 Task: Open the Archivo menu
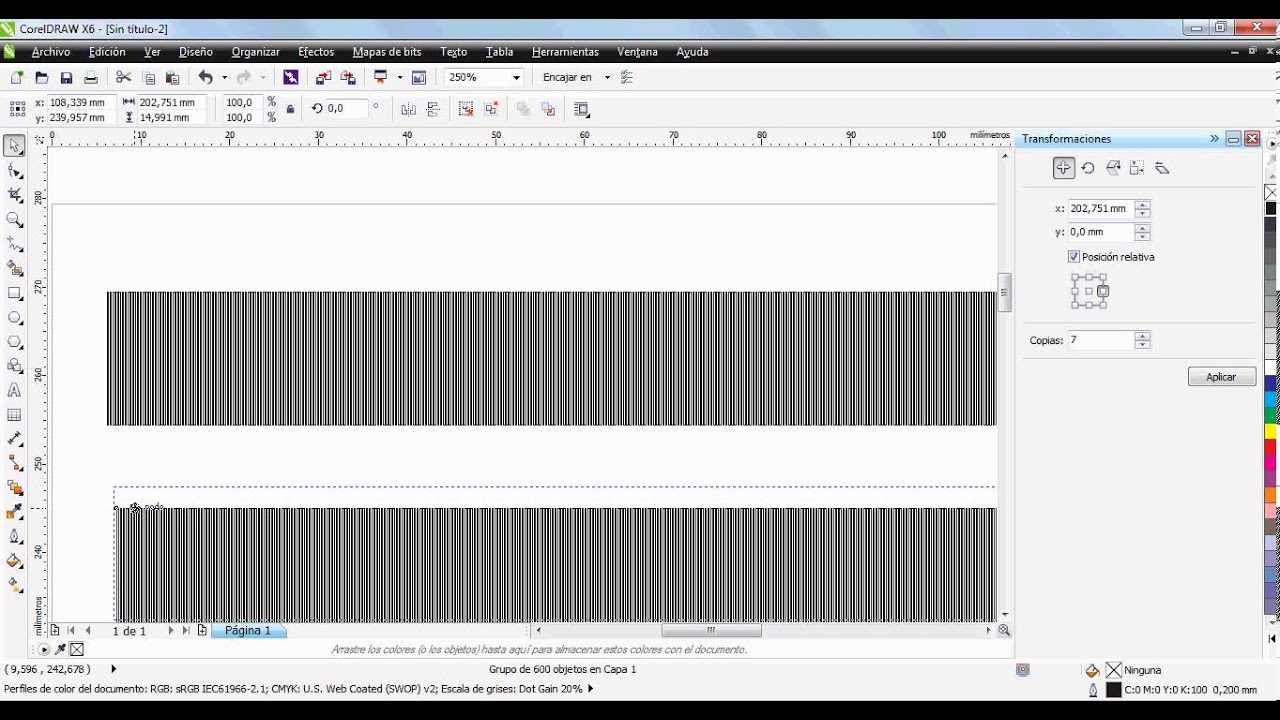click(51, 52)
